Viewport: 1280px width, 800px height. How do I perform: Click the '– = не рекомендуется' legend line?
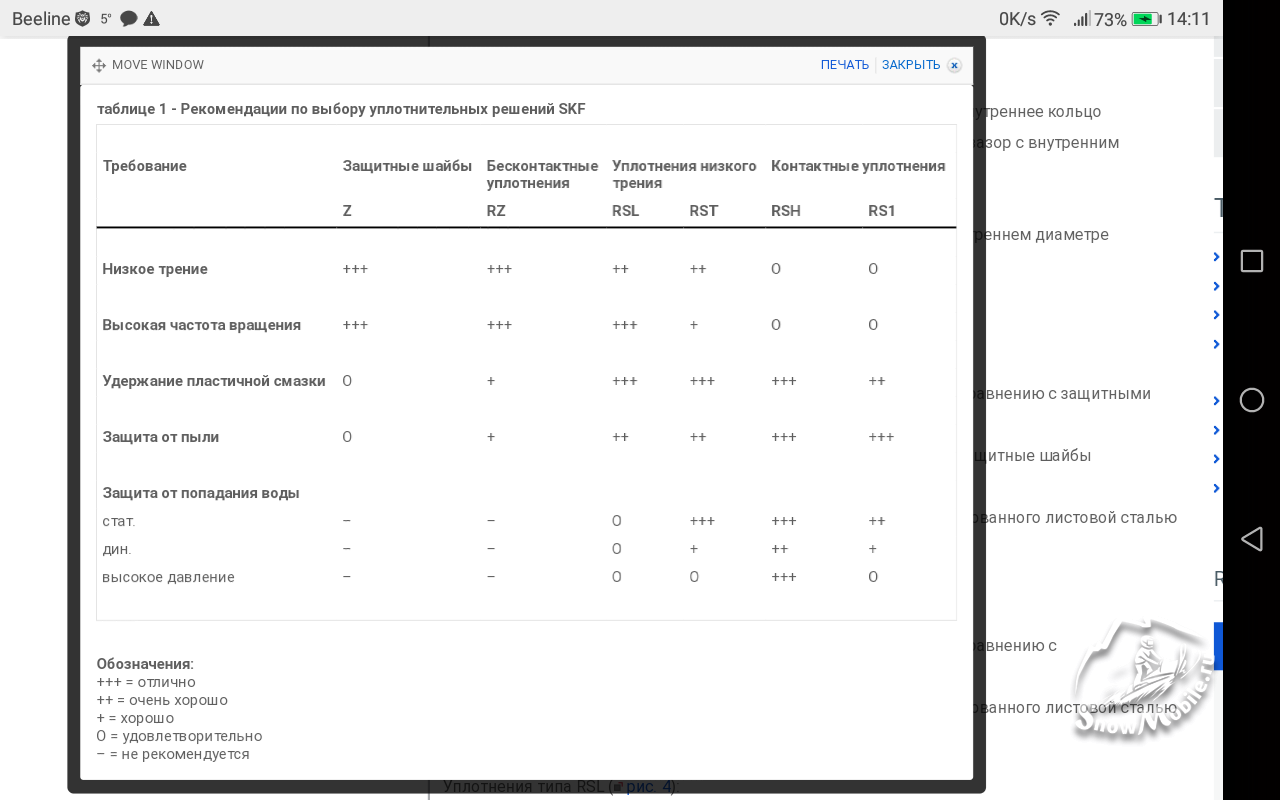(173, 754)
